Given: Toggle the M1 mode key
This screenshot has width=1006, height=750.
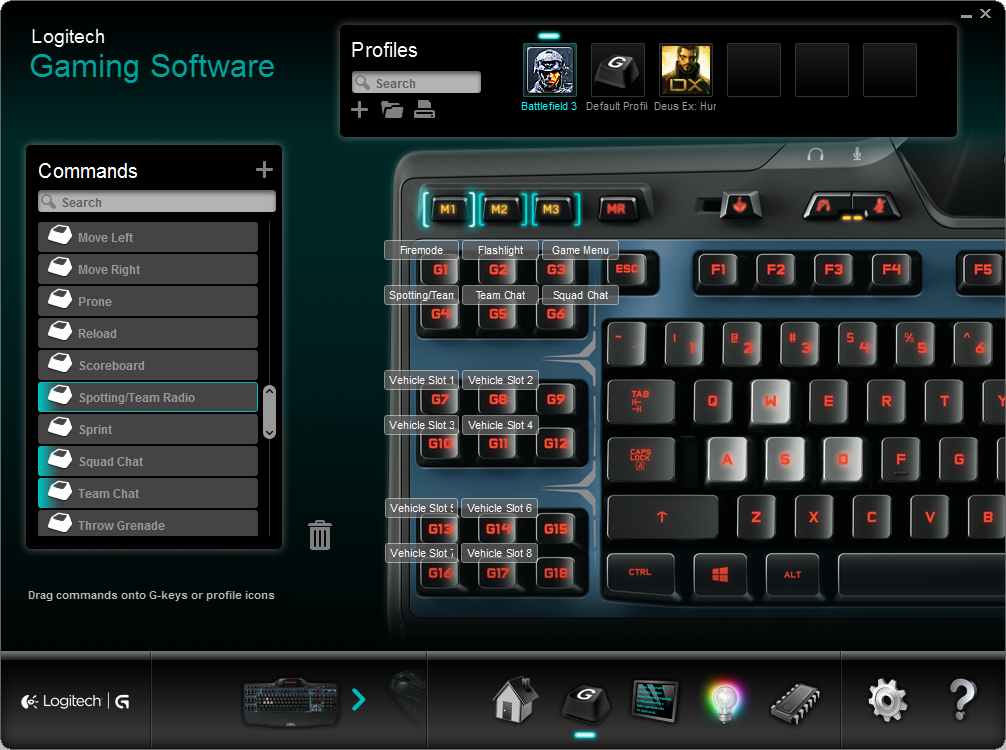Looking at the screenshot, I should click(448, 209).
